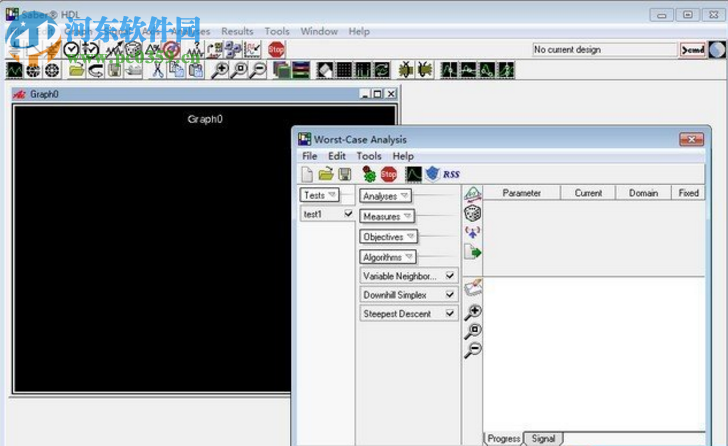
Task: Open the File menu in Worst-Case Analysis
Action: pyautogui.click(x=310, y=156)
